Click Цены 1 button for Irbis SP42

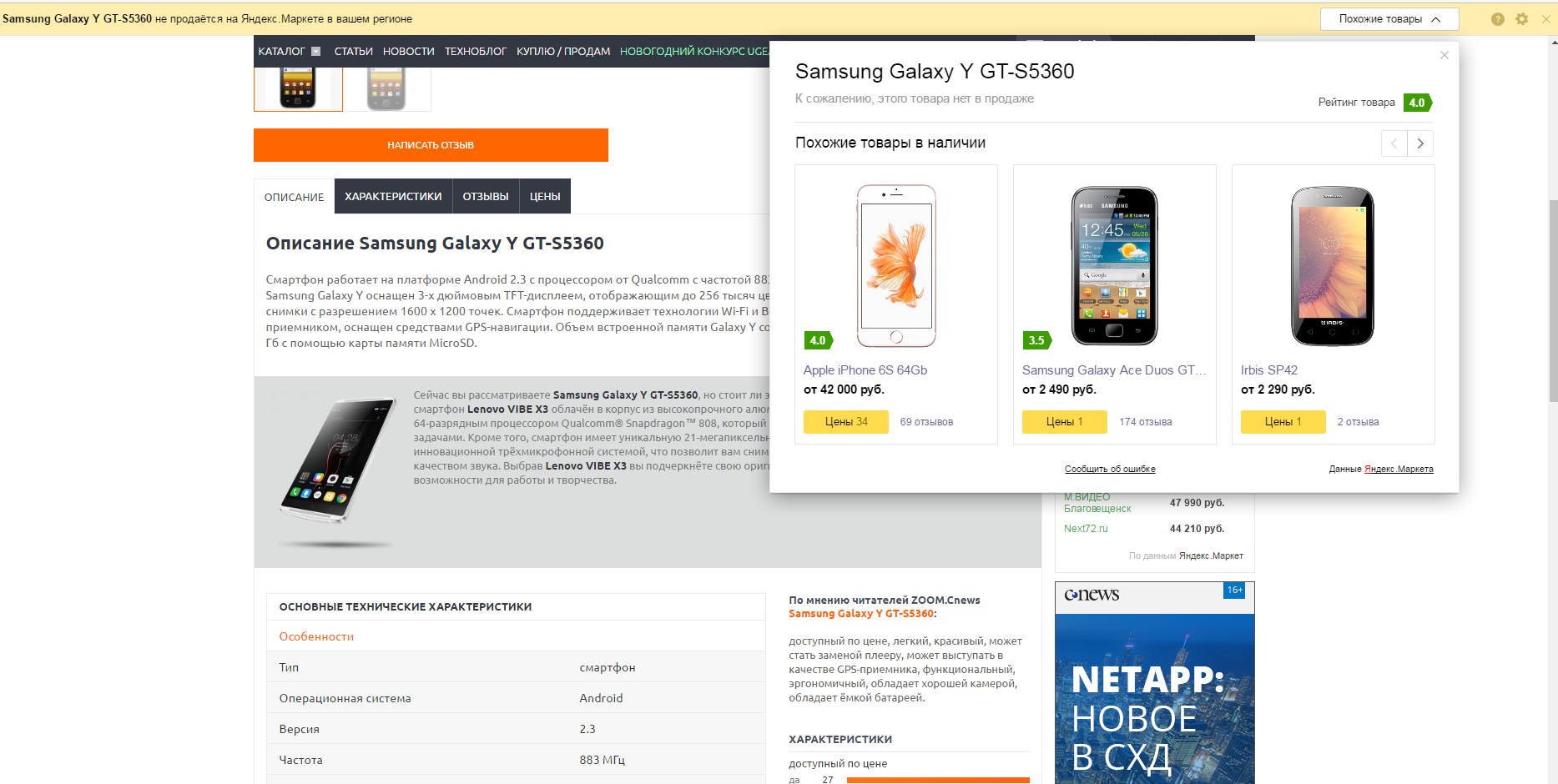pyautogui.click(x=1283, y=422)
